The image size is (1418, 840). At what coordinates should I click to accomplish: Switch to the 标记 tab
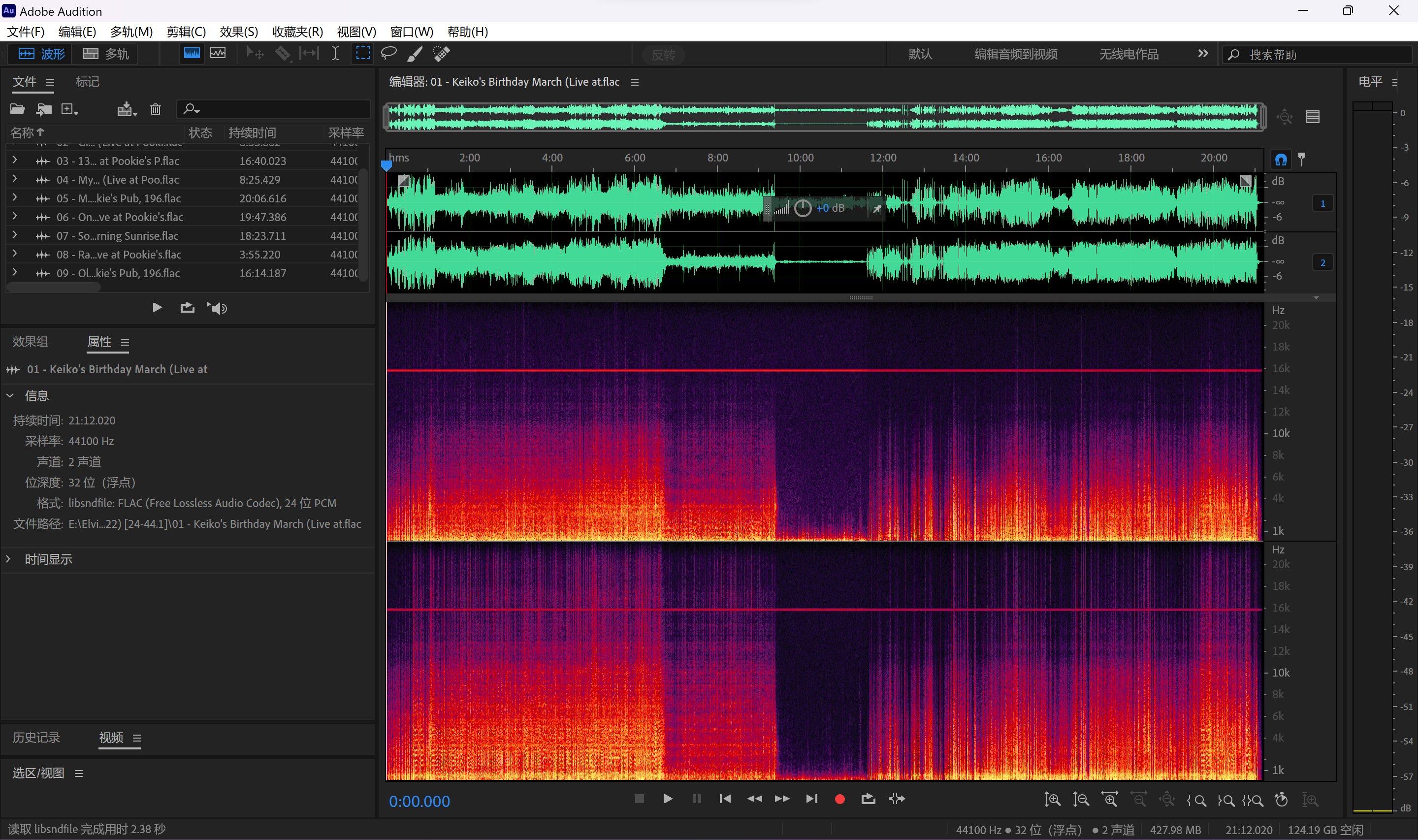[87, 82]
